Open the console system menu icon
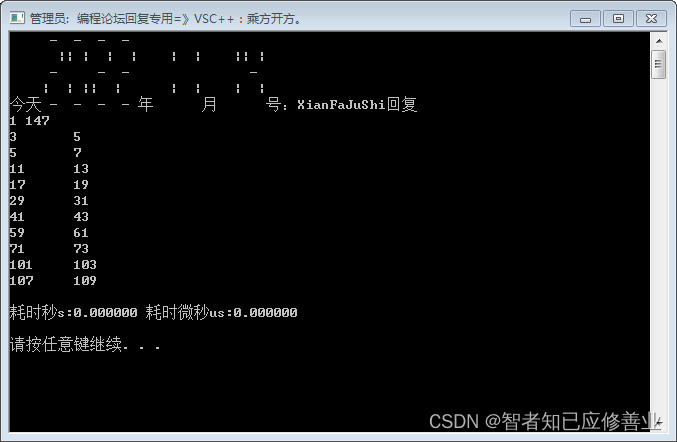Viewport: 677px width, 442px height. coord(17,18)
